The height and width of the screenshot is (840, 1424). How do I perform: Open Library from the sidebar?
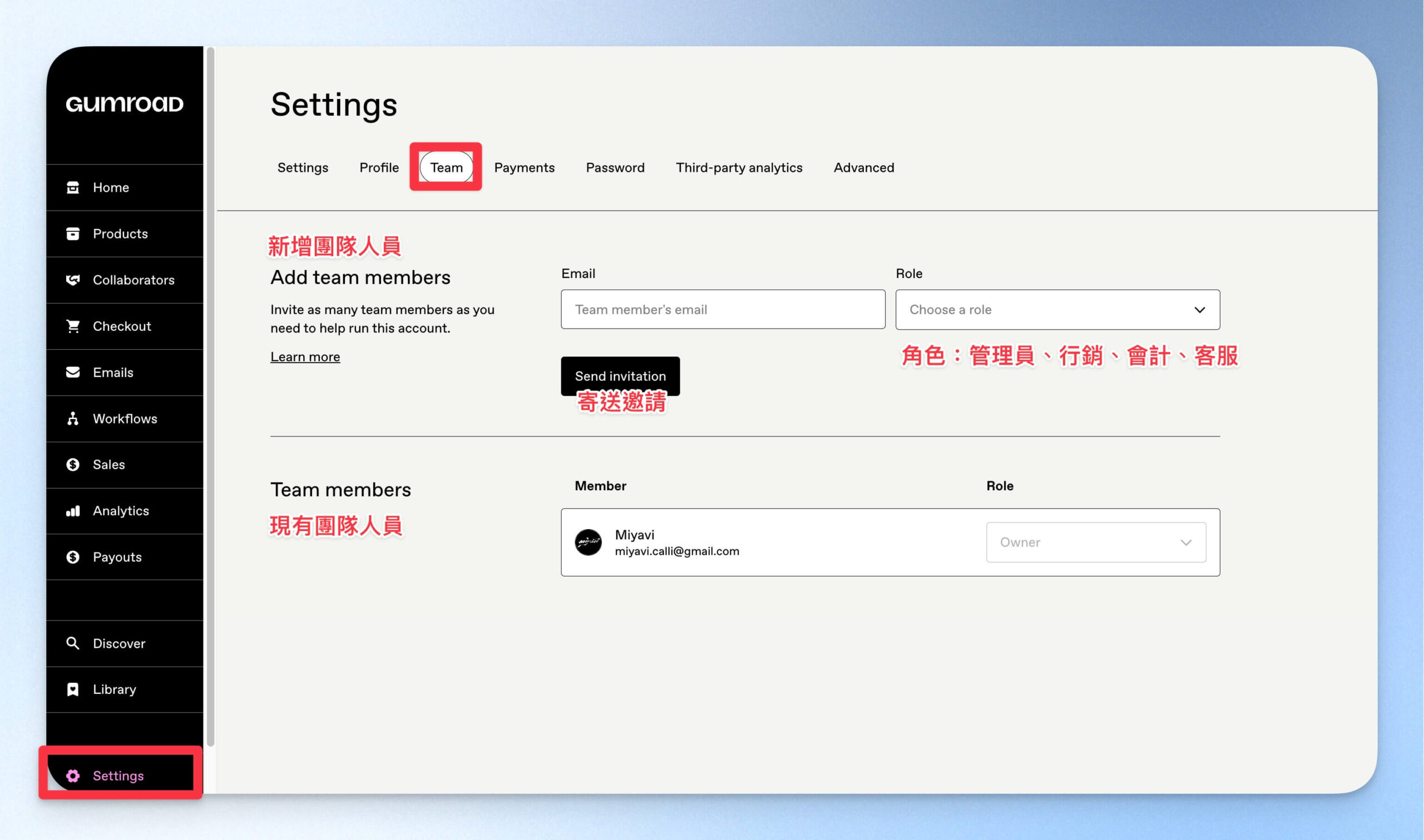pyautogui.click(x=125, y=689)
